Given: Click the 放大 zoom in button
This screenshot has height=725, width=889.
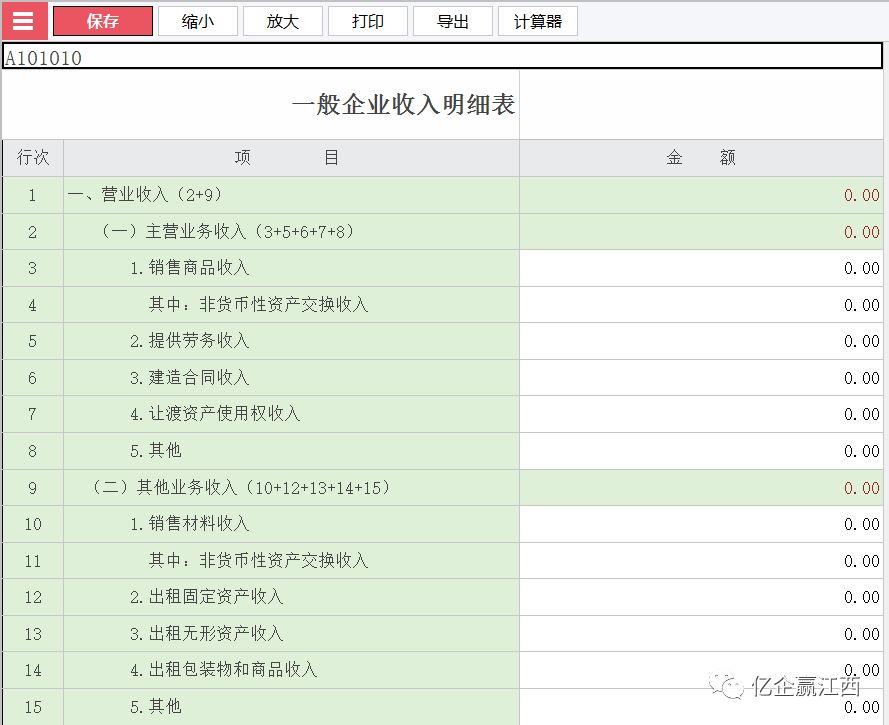Looking at the screenshot, I should (283, 21).
